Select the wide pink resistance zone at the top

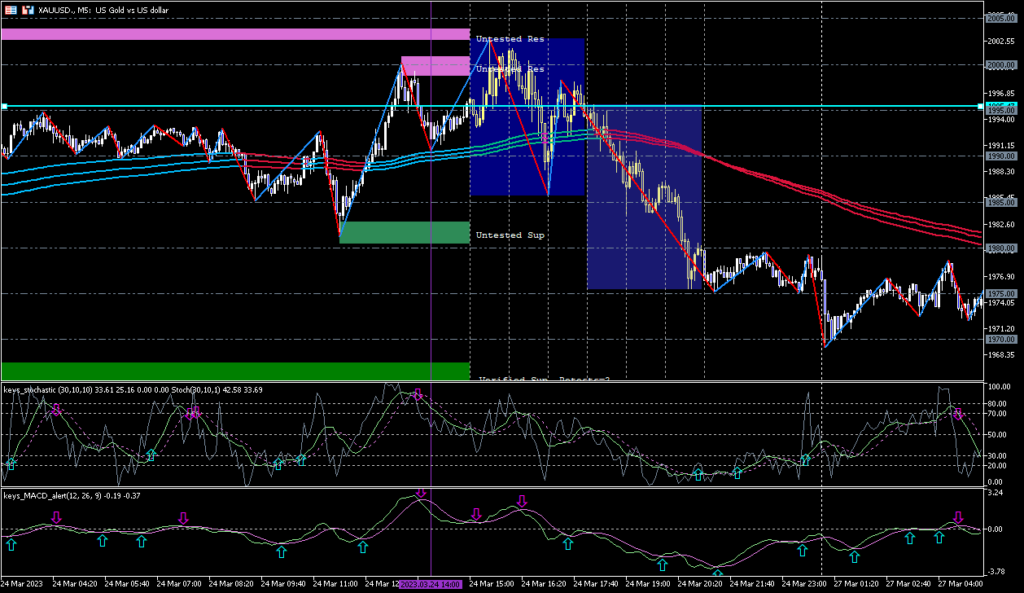pos(235,34)
